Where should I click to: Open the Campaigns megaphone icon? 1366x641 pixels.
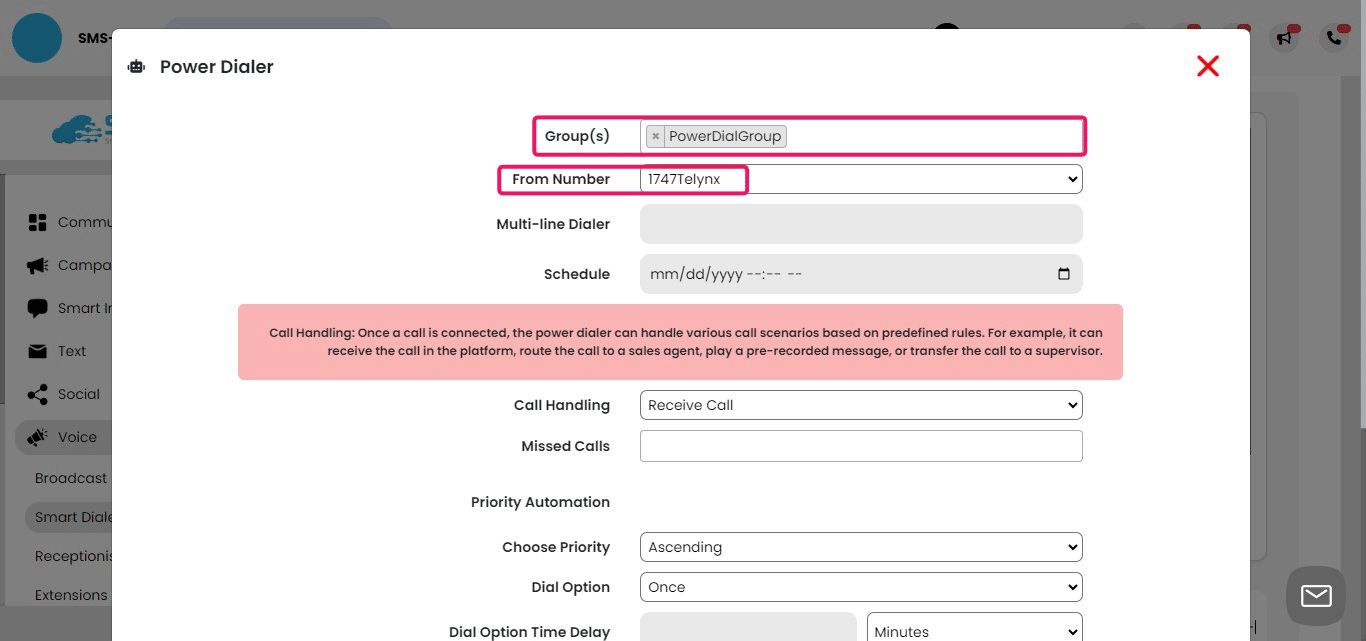tap(37, 265)
